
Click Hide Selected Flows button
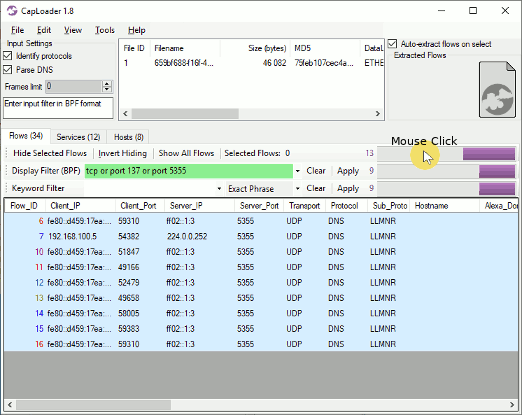click(50, 153)
